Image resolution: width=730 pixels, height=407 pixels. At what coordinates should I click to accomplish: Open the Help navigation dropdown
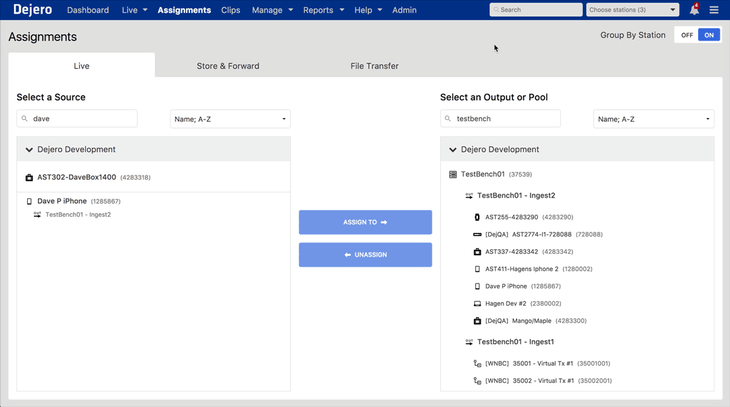click(368, 10)
